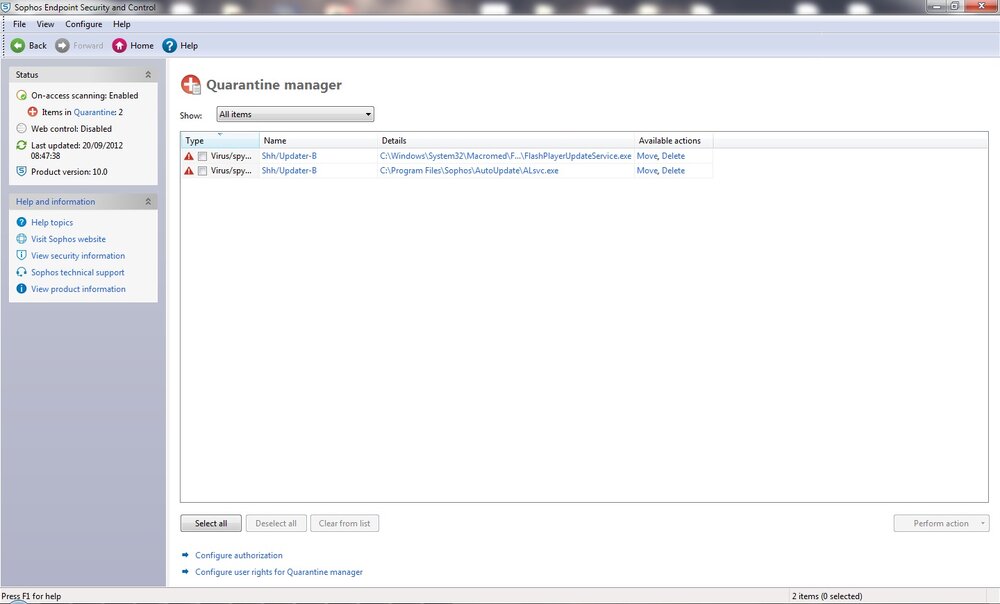The height and width of the screenshot is (604, 1000).
Task: Open the File menu
Action: pyautogui.click(x=20, y=24)
